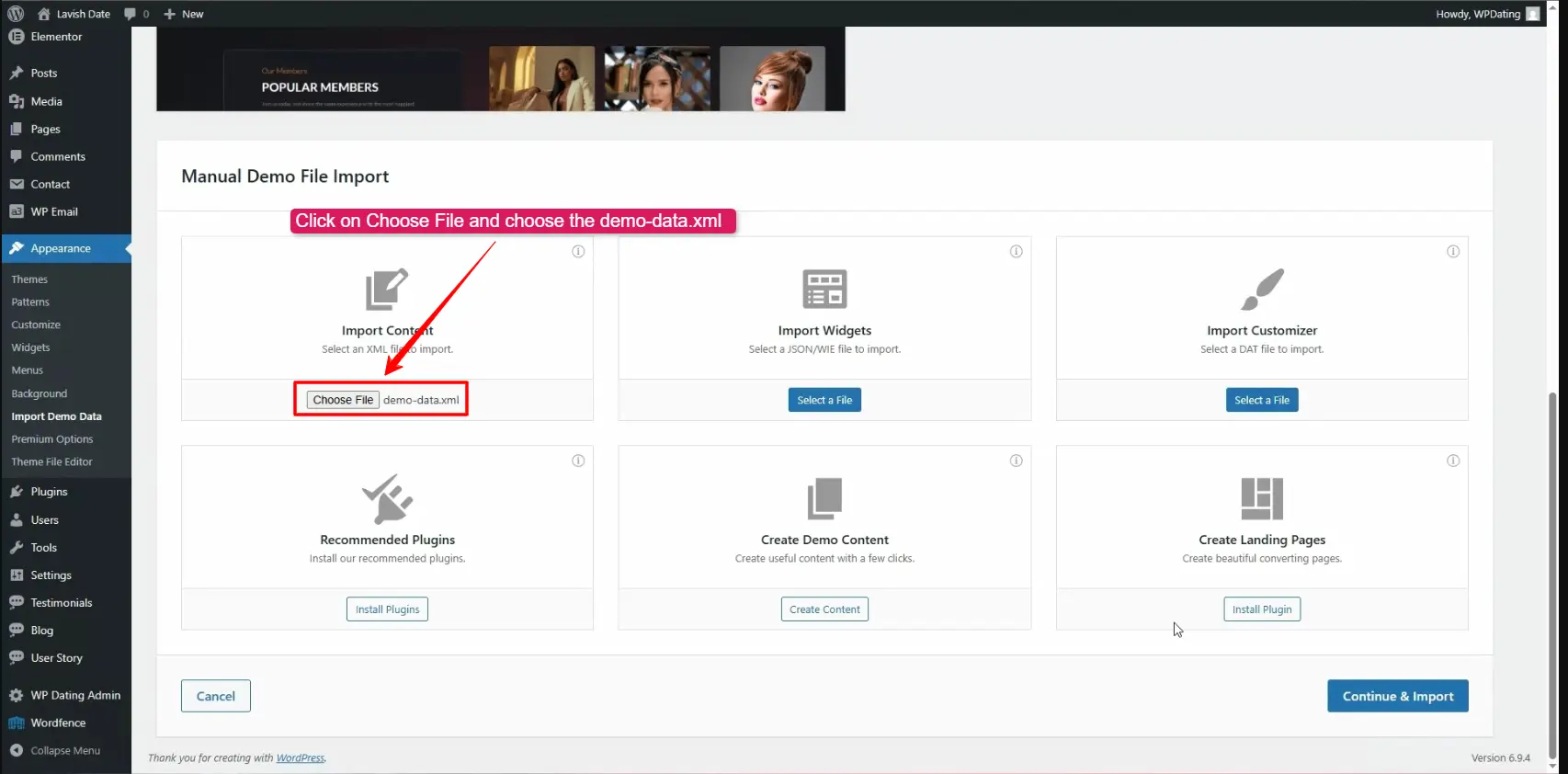
Task: Click the page vertical scrollbar
Action: coord(1552,570)
